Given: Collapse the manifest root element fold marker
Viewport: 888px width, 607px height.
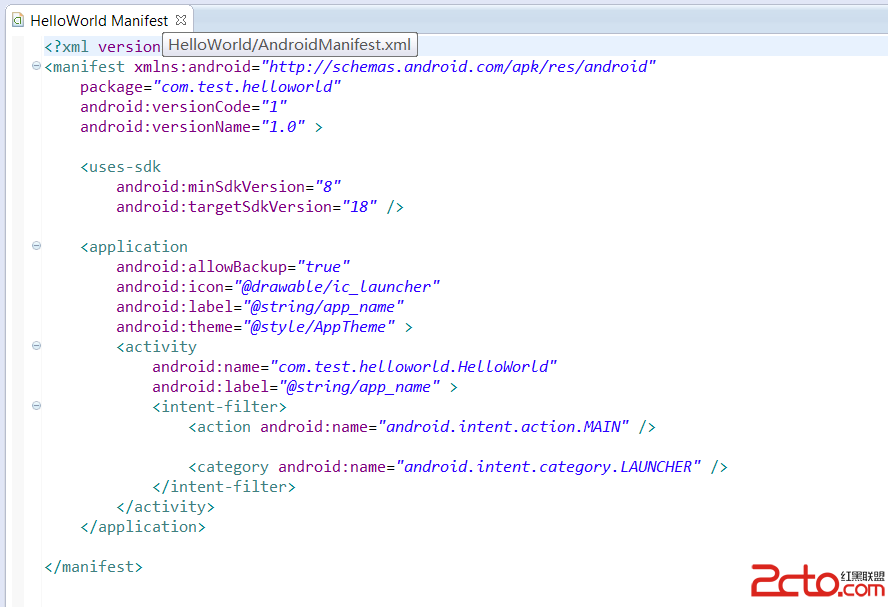Looking at the screenshot, I should tap(37, 66).
